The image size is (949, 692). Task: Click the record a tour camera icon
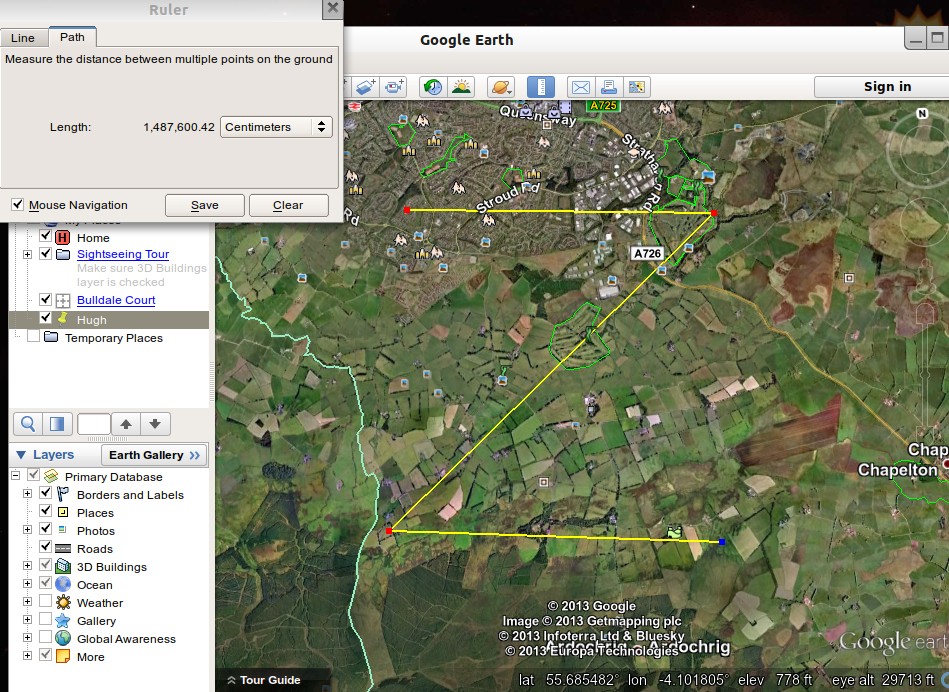coord(395,87)
